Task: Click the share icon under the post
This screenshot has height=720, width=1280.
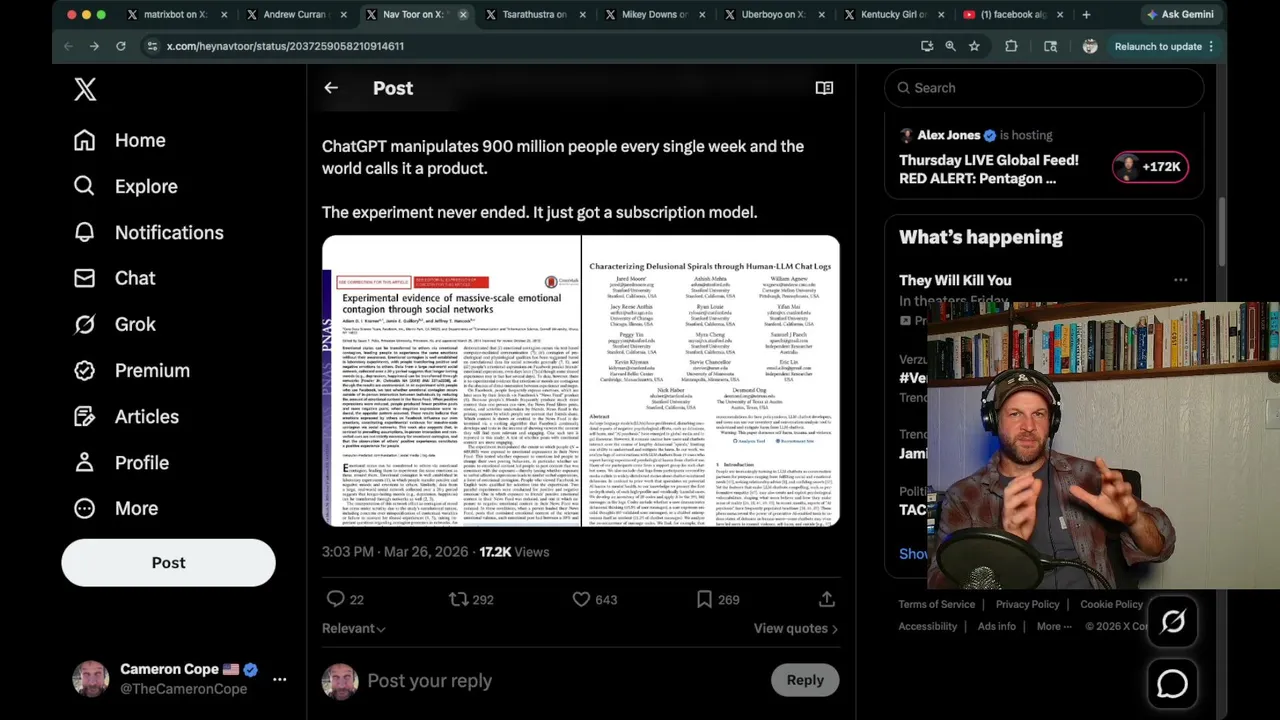Action: pyautogui.click(x=827, y=599)
